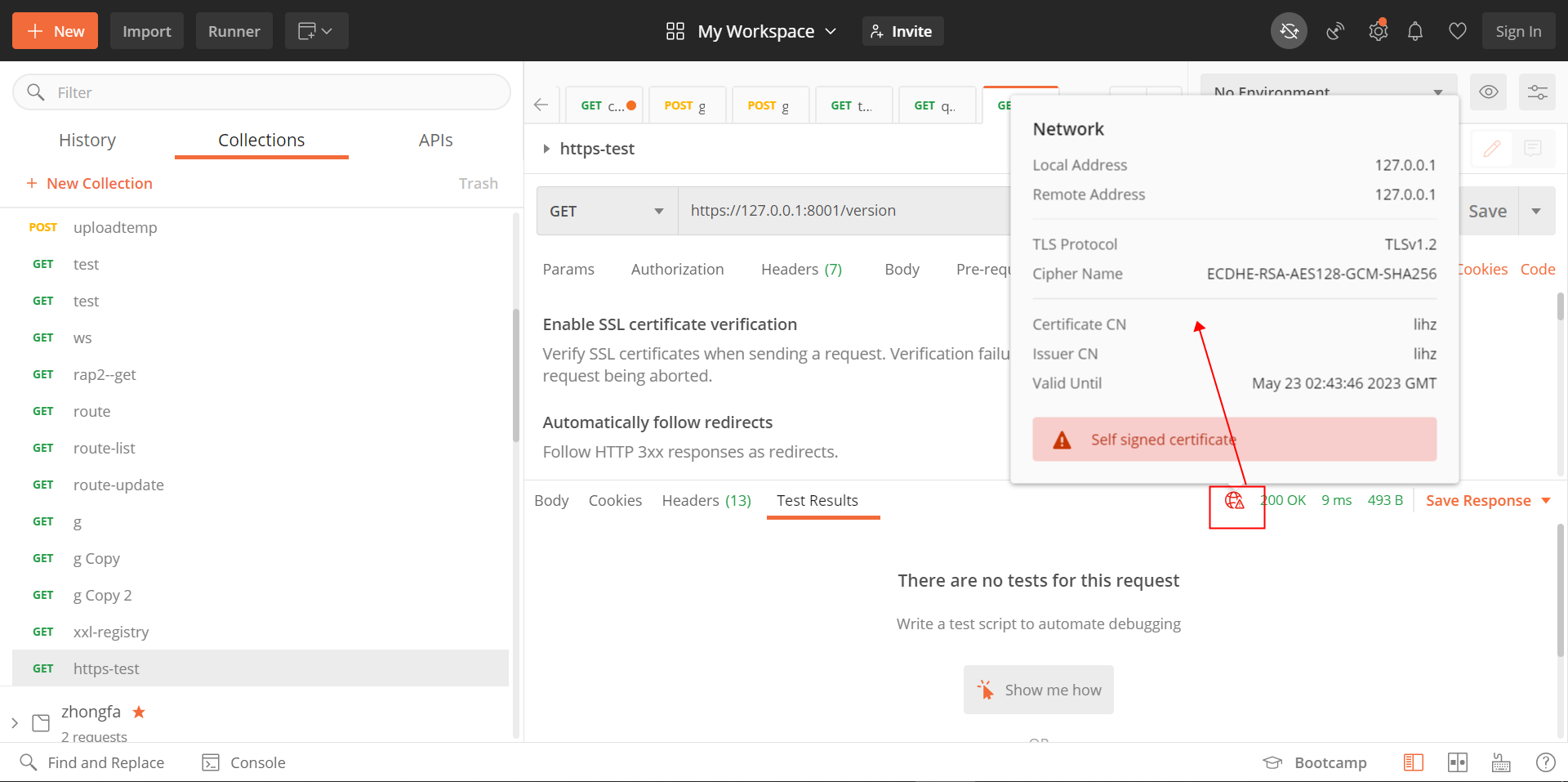1568x782 pixels.
Task: Open the Trash link
Action: [478, 183]
